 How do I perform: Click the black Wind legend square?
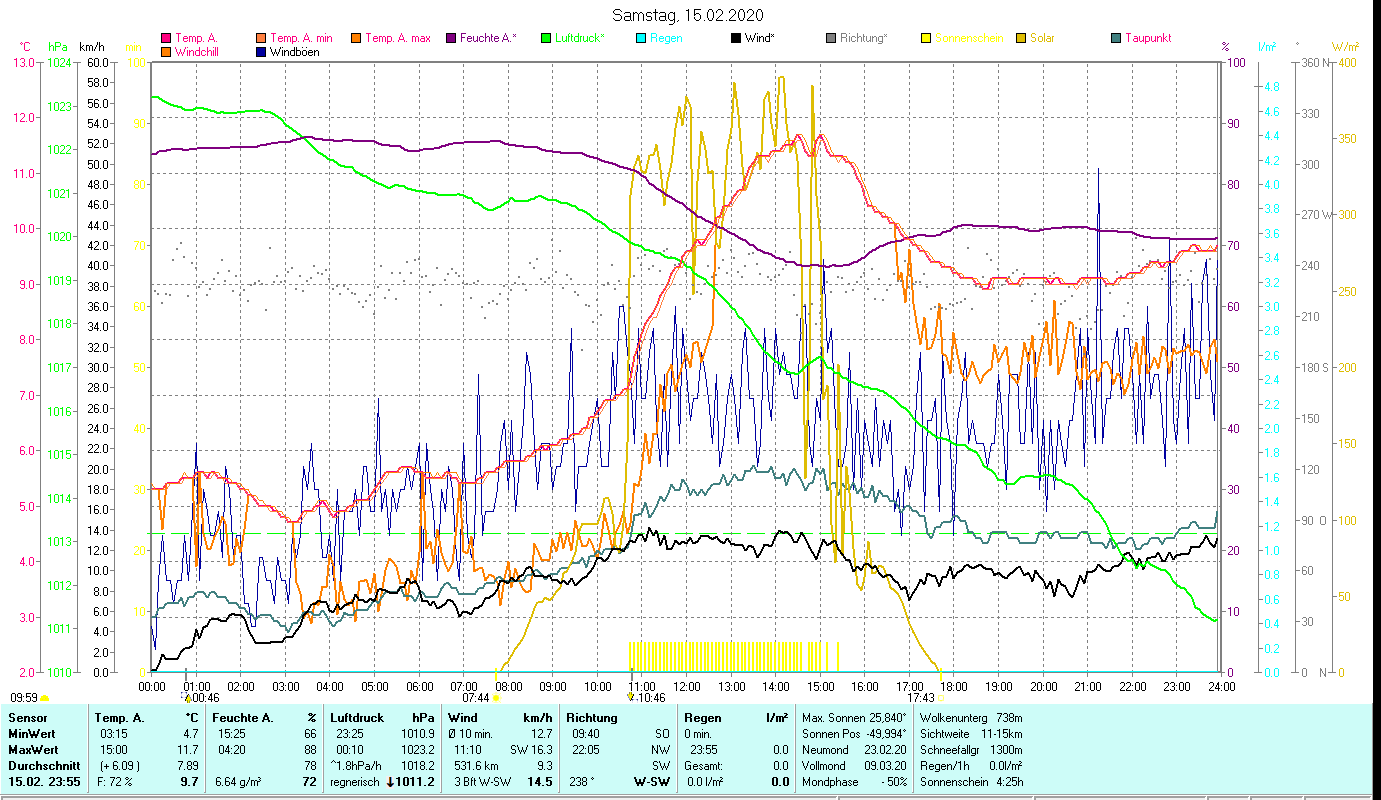[736, 39]
